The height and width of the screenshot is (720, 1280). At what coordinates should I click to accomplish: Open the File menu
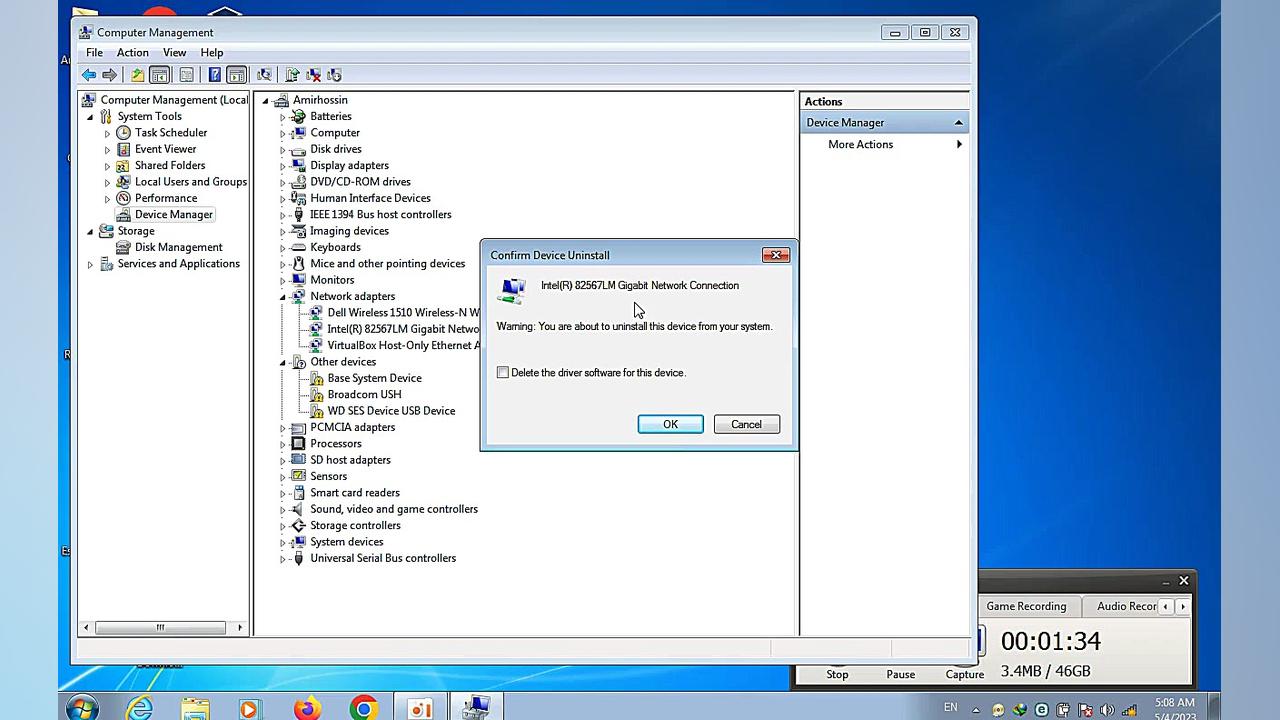[x=94, y=53]
